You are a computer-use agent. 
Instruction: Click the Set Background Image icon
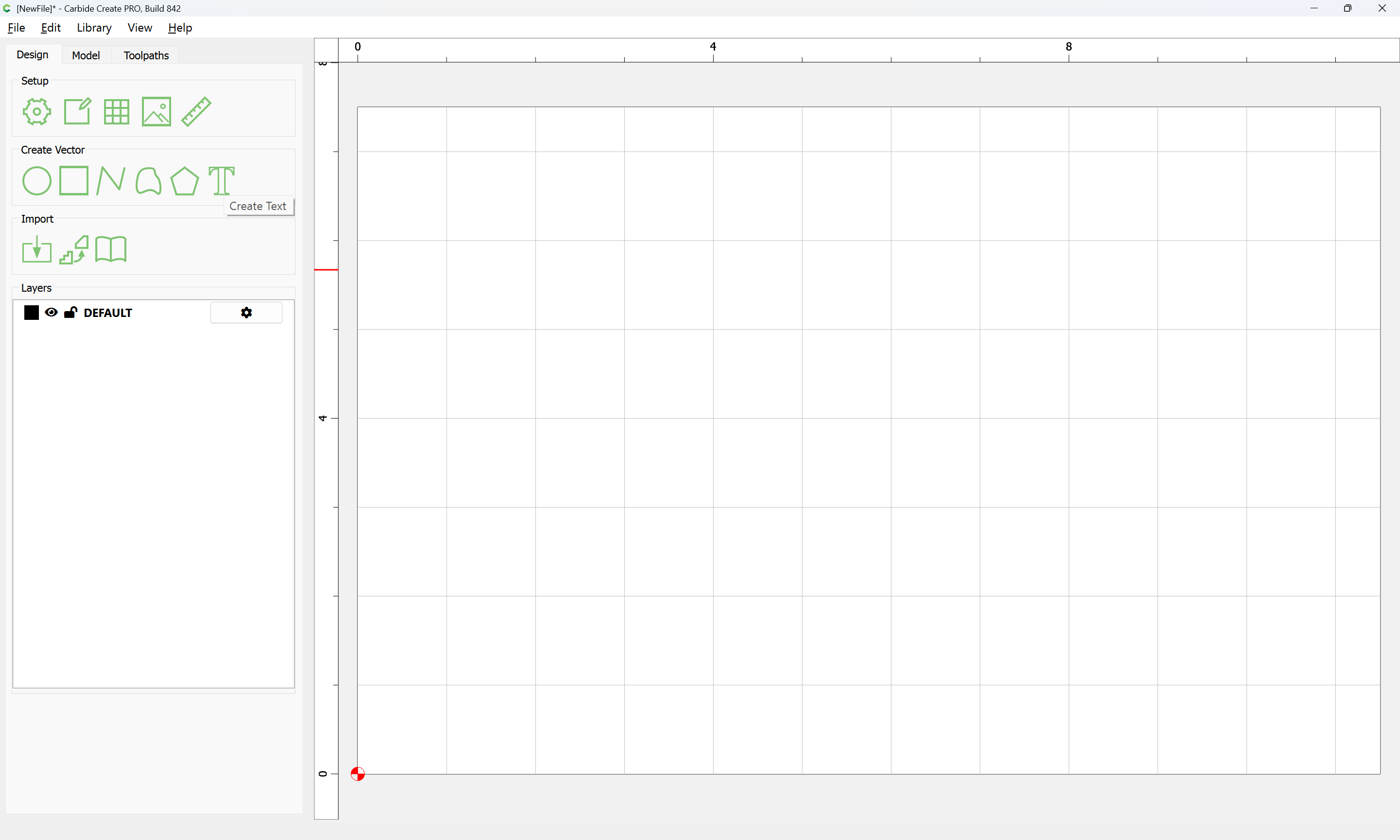pos(156,111)
